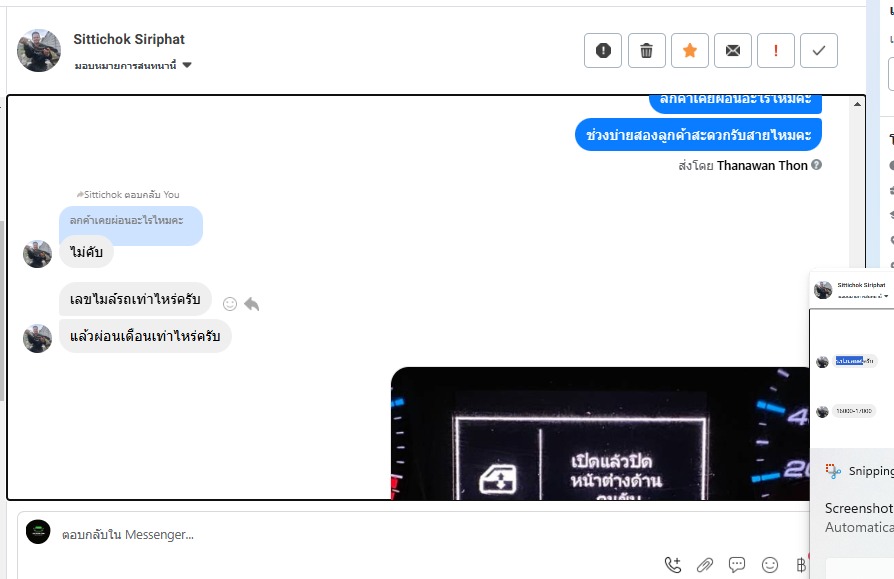The image size is (894, 579).
Task: Select the 'ไม่คับ' reply message bubble
Action: (86, 252)
